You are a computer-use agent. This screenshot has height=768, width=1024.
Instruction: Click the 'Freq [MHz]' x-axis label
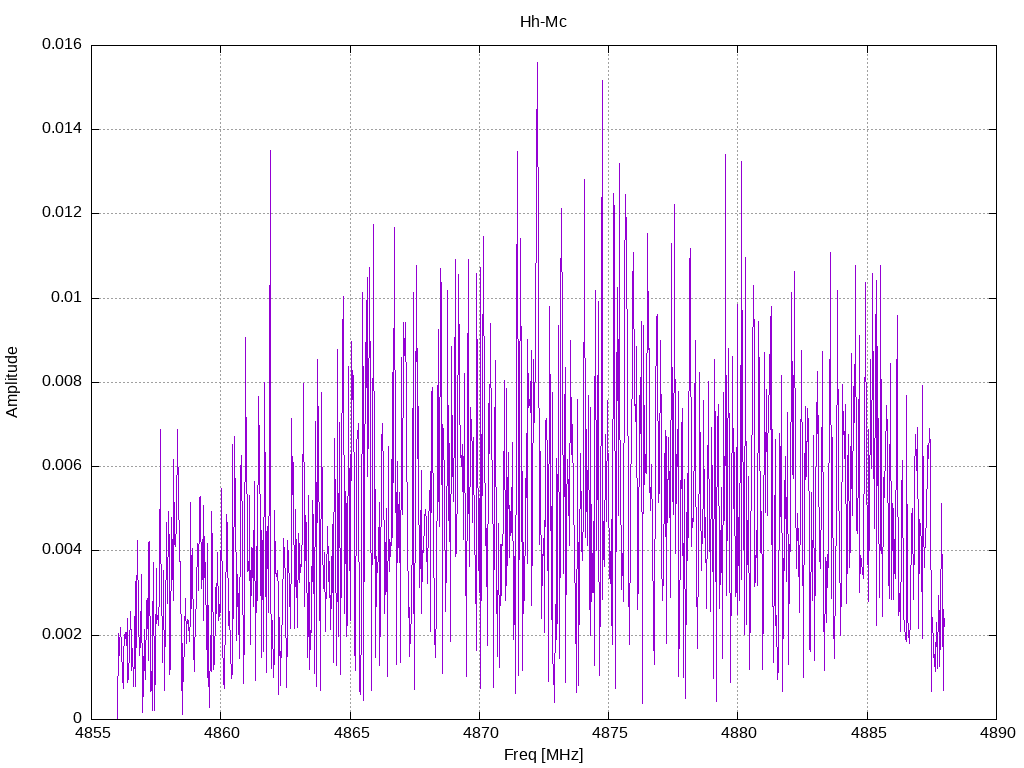click(x=543, y=754)
